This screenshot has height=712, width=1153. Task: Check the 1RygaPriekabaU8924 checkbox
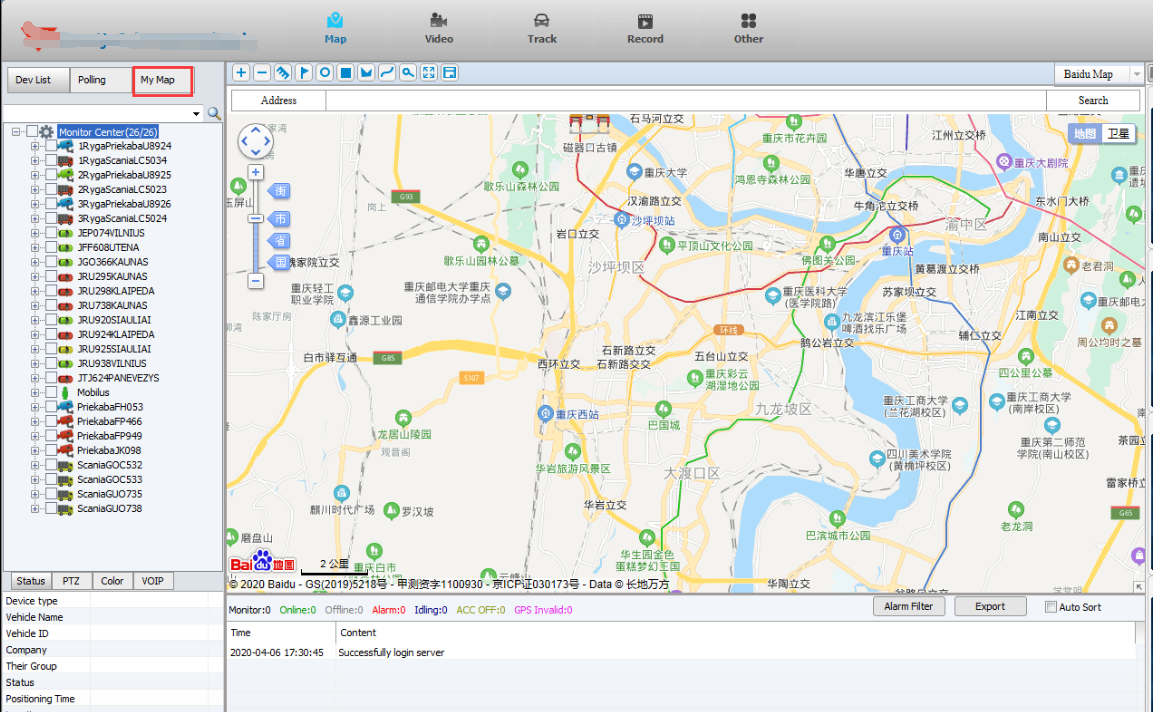pyautogui.click(x=51, y=146)
